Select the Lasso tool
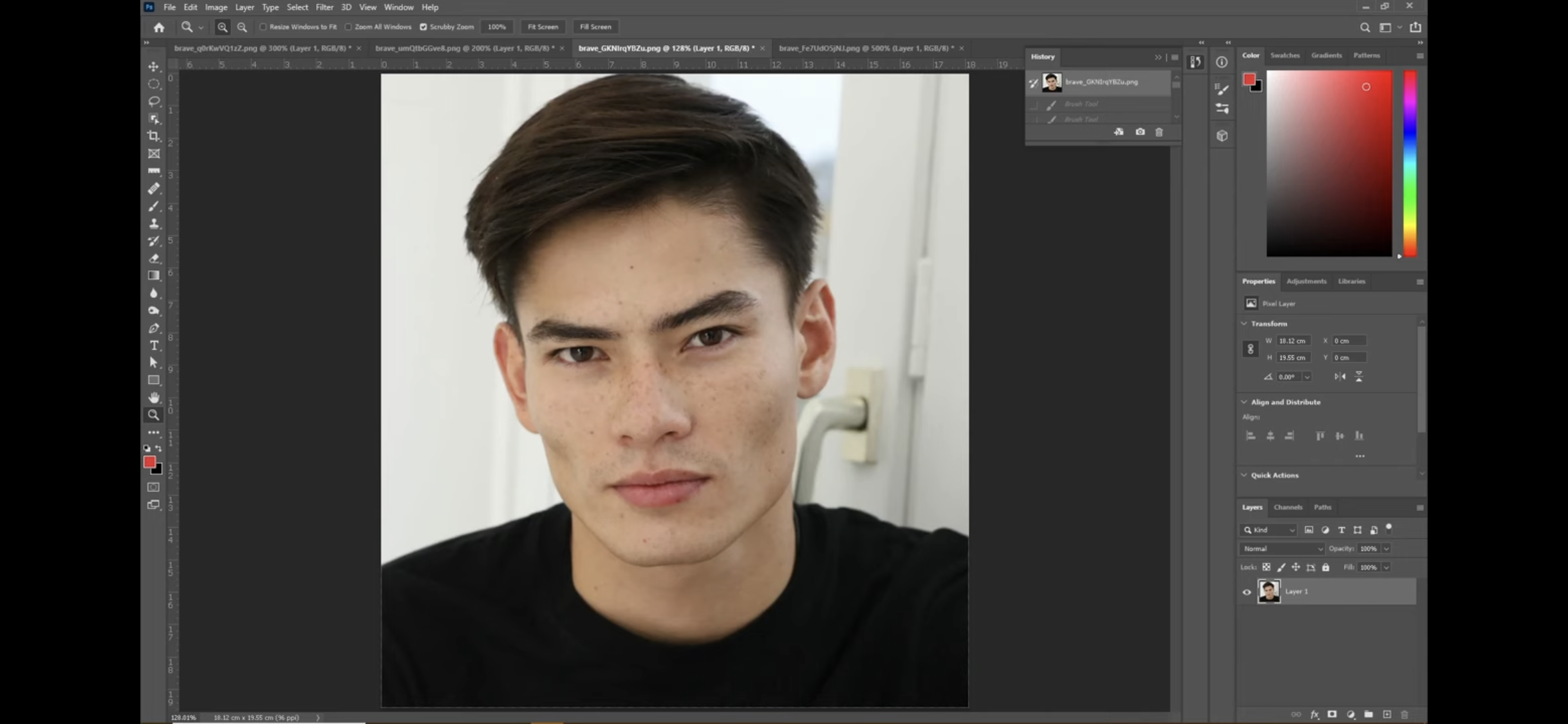Image resolution: width=1568 pixels, height=724 pixels. [x=154, y=101]
